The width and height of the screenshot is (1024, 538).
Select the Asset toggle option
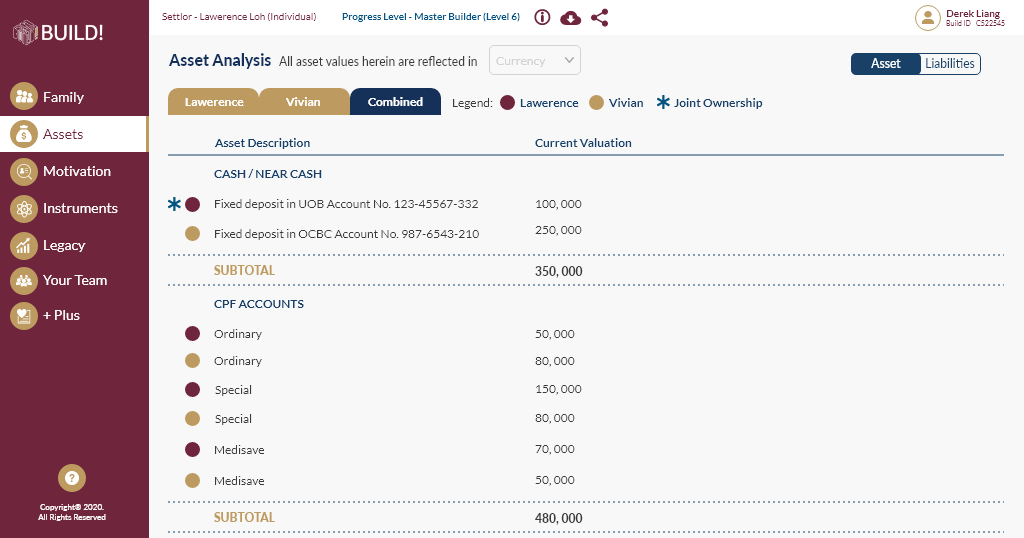tap(886, 64)
